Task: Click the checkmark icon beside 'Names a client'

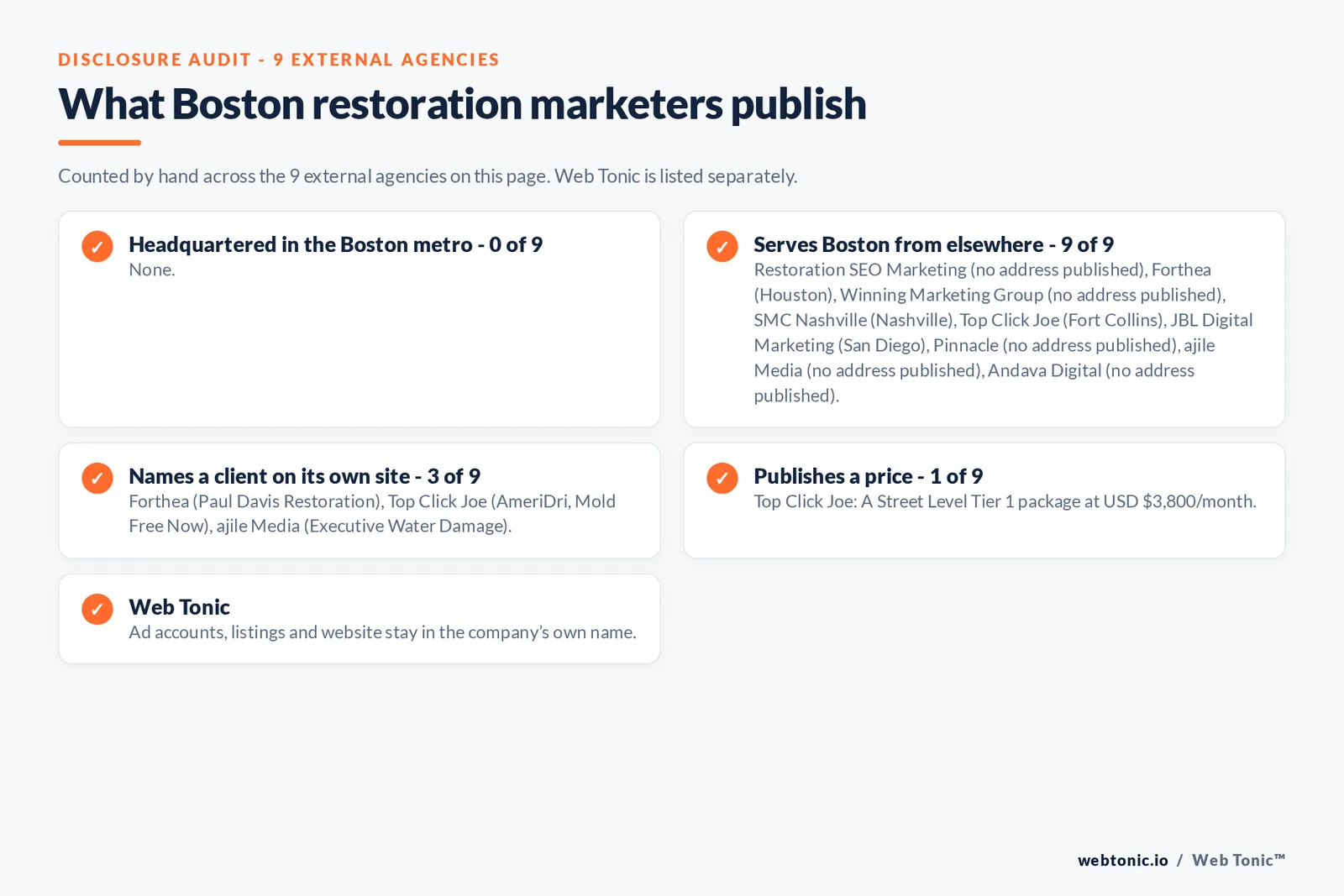Action: tap(97, 478)
